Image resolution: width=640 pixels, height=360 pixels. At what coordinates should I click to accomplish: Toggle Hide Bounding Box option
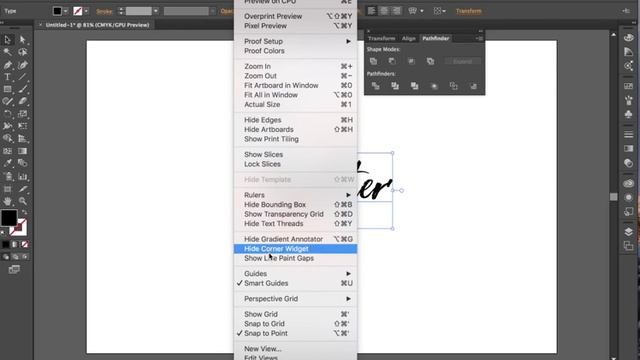pyautogui.click(x=296, y=204)
